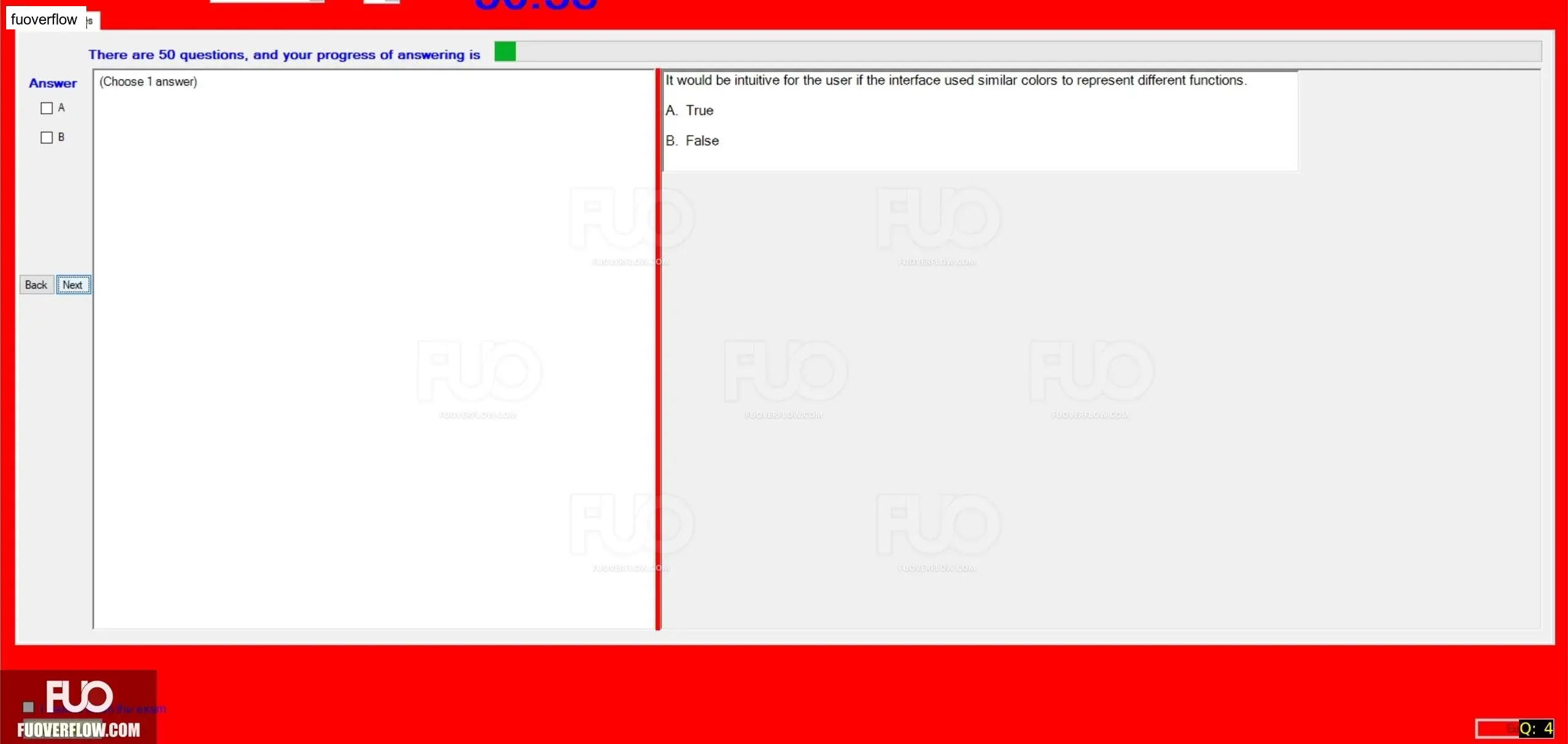Click the red vertical splitter between panels
This screenshot has height=744, width=1568.
(x=658, y=349)
